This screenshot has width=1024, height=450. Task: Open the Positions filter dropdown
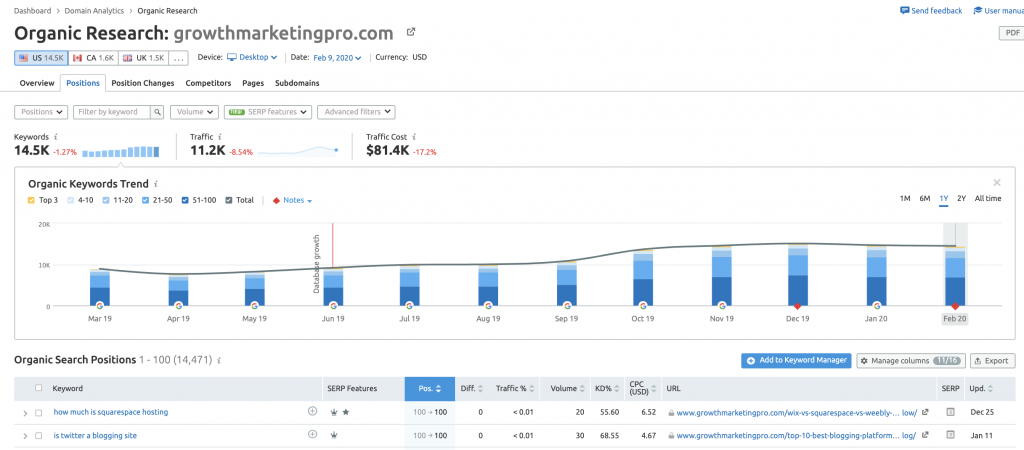coord(41,112)
